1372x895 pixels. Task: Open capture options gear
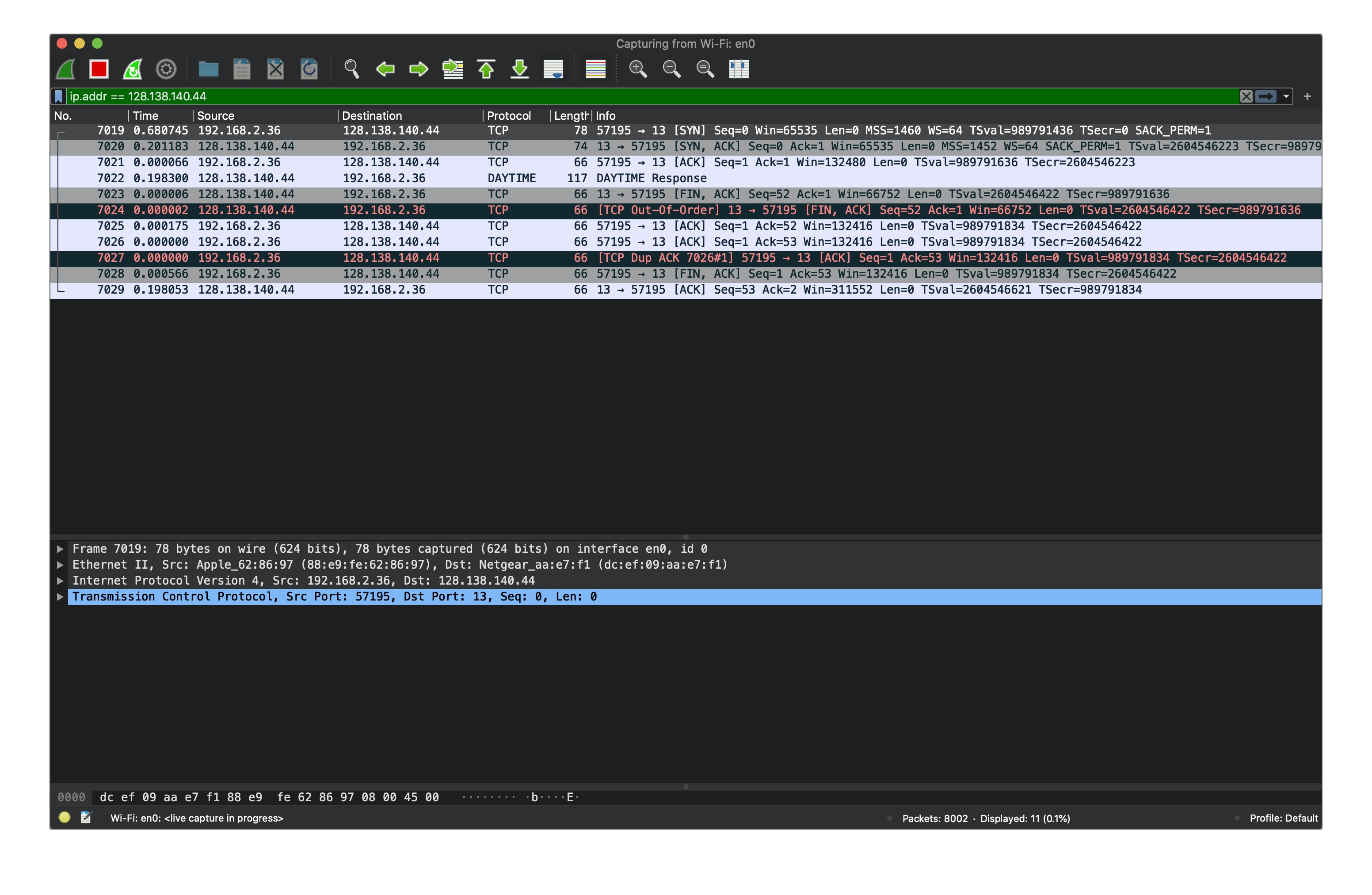click(166, 69)
